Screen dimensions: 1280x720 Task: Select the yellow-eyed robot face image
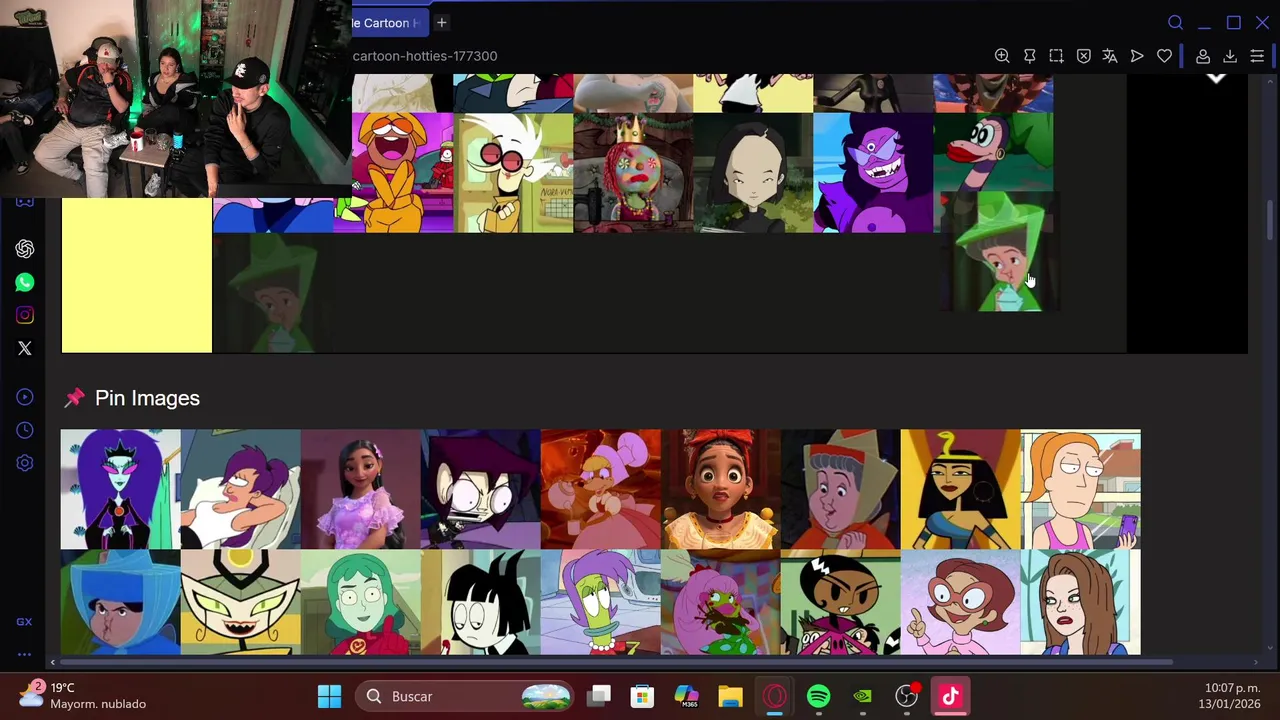click(240, 603)
